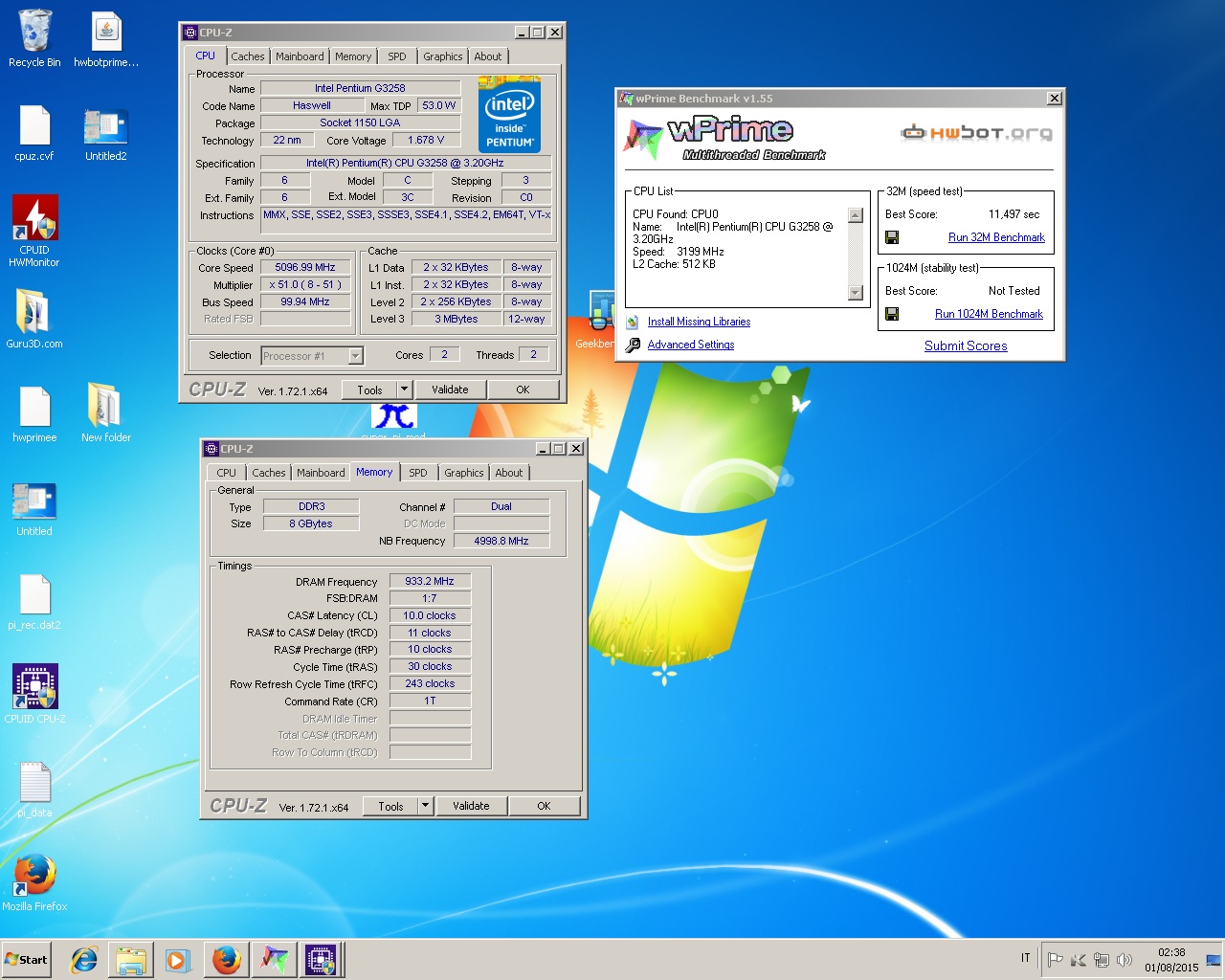Image resolution: width=1225 pixels, height=980 pixels.
Task: Switch to the Caches tab in upper CPU-Z
Action: (x=248, y=56)
